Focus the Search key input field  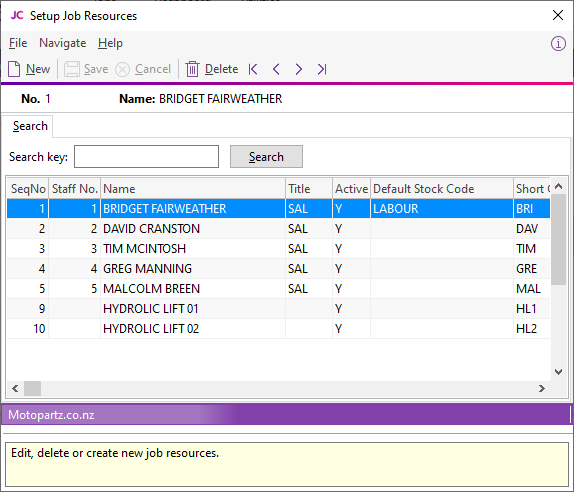click(x=146, y=157)
